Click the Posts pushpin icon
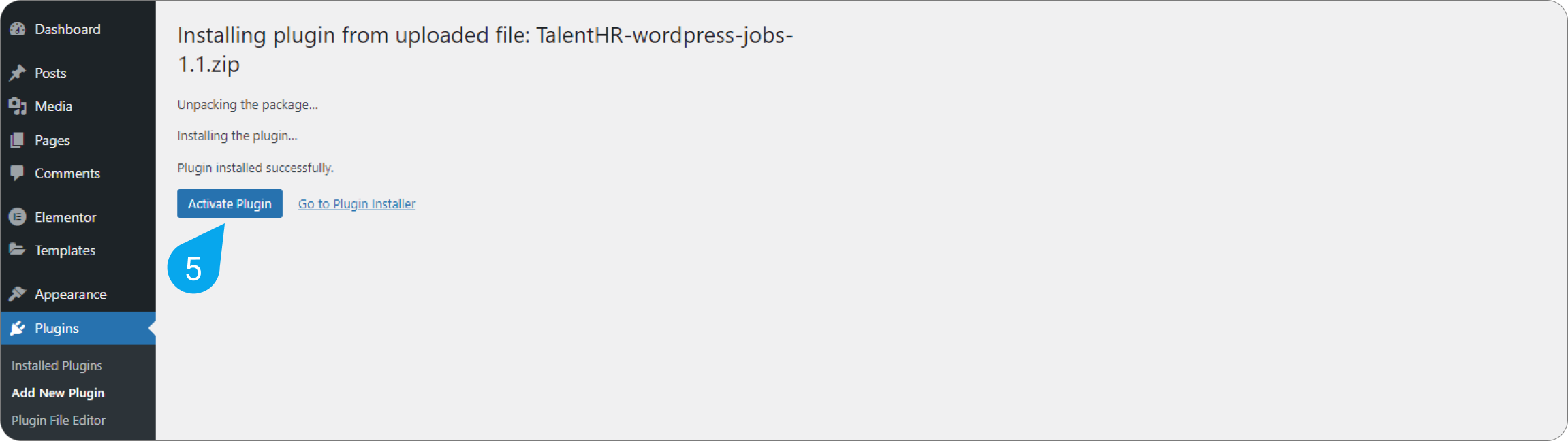This screenshot has height=441, width=1568. point(18,73)
